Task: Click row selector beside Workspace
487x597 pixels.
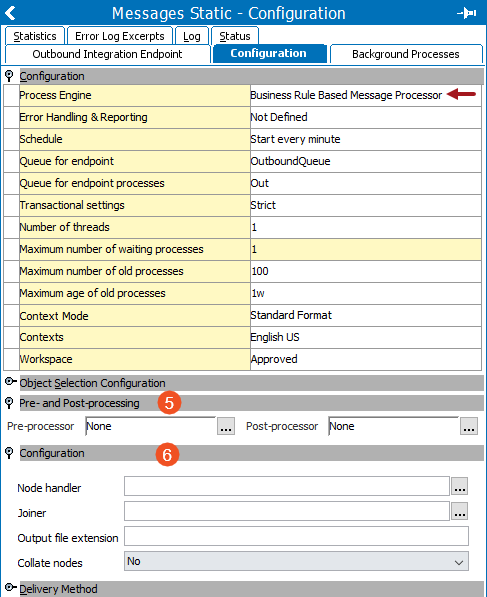Action: 11,359
